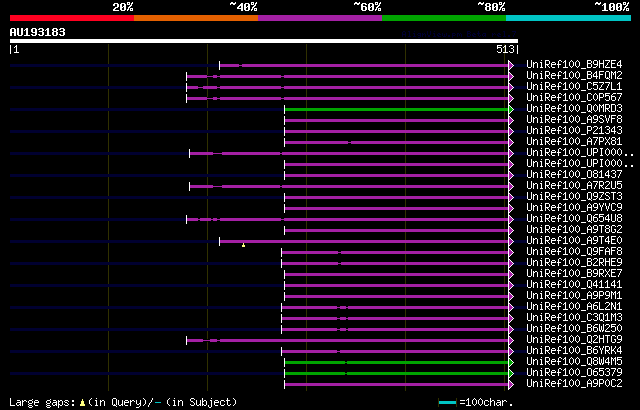Click the purple alignment bar for B9HZE4
The width and height of the screenshot is (640, 410).
pyautogui.click(x=364, y=65)
